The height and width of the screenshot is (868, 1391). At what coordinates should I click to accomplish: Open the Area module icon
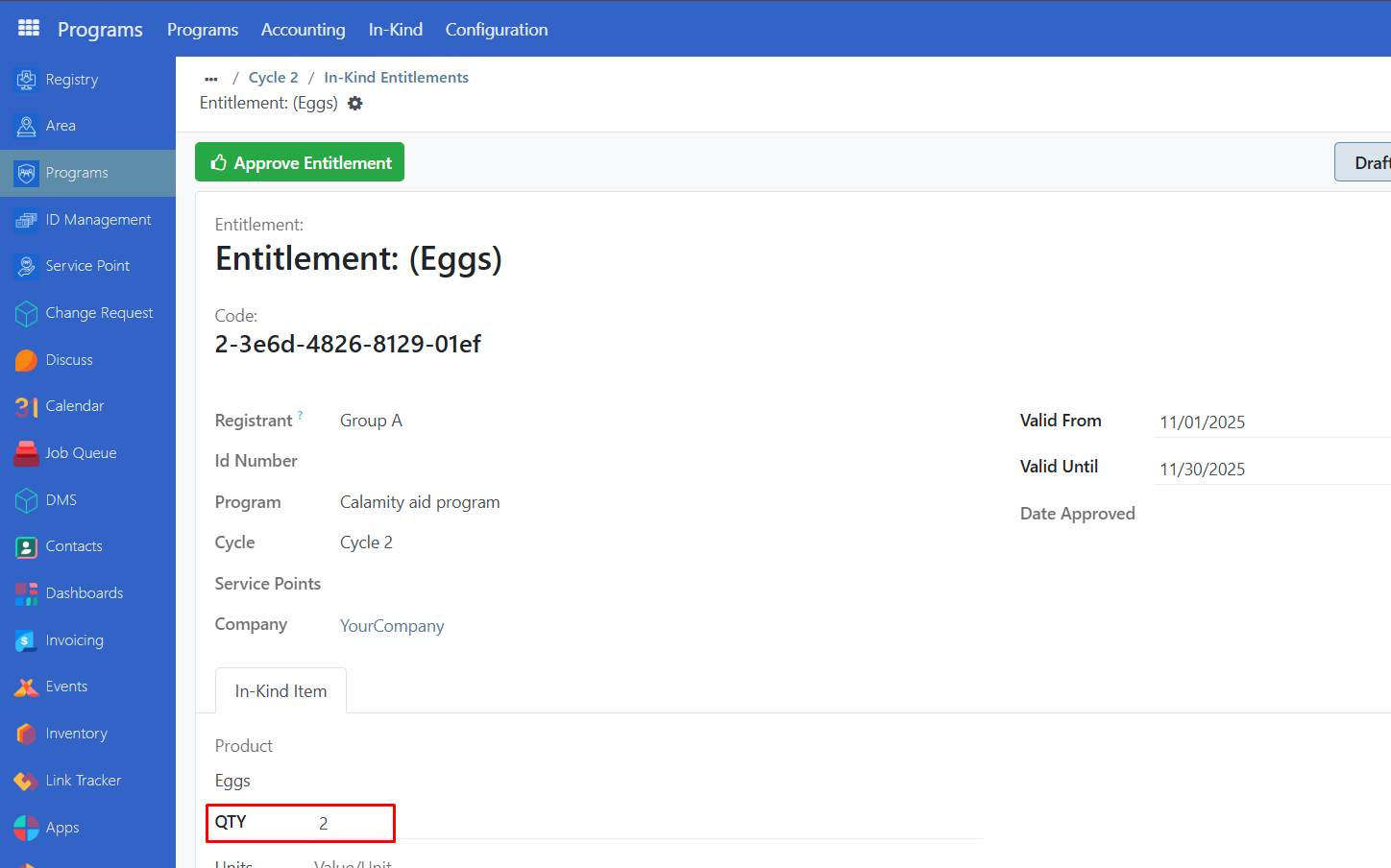[x=27, y=126]
